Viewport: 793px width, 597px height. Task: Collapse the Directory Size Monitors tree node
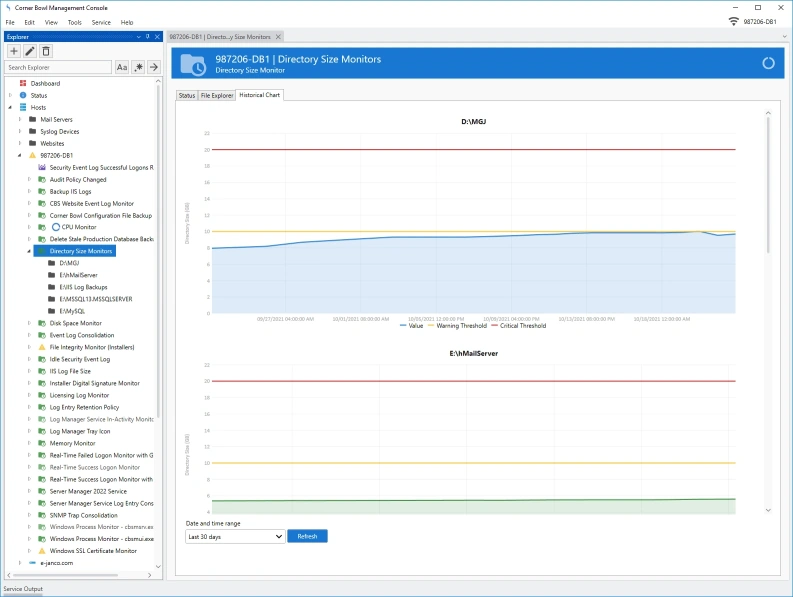(29, 251)
